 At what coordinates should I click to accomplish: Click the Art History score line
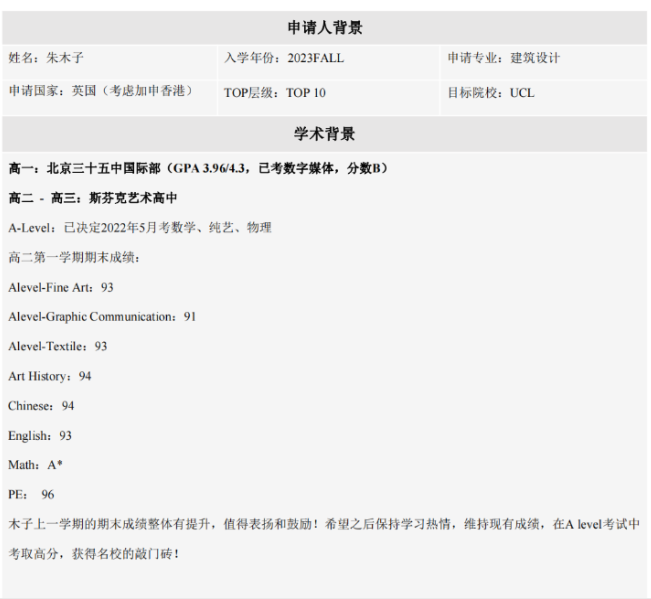pyautogui.click(x=50, y=377)
